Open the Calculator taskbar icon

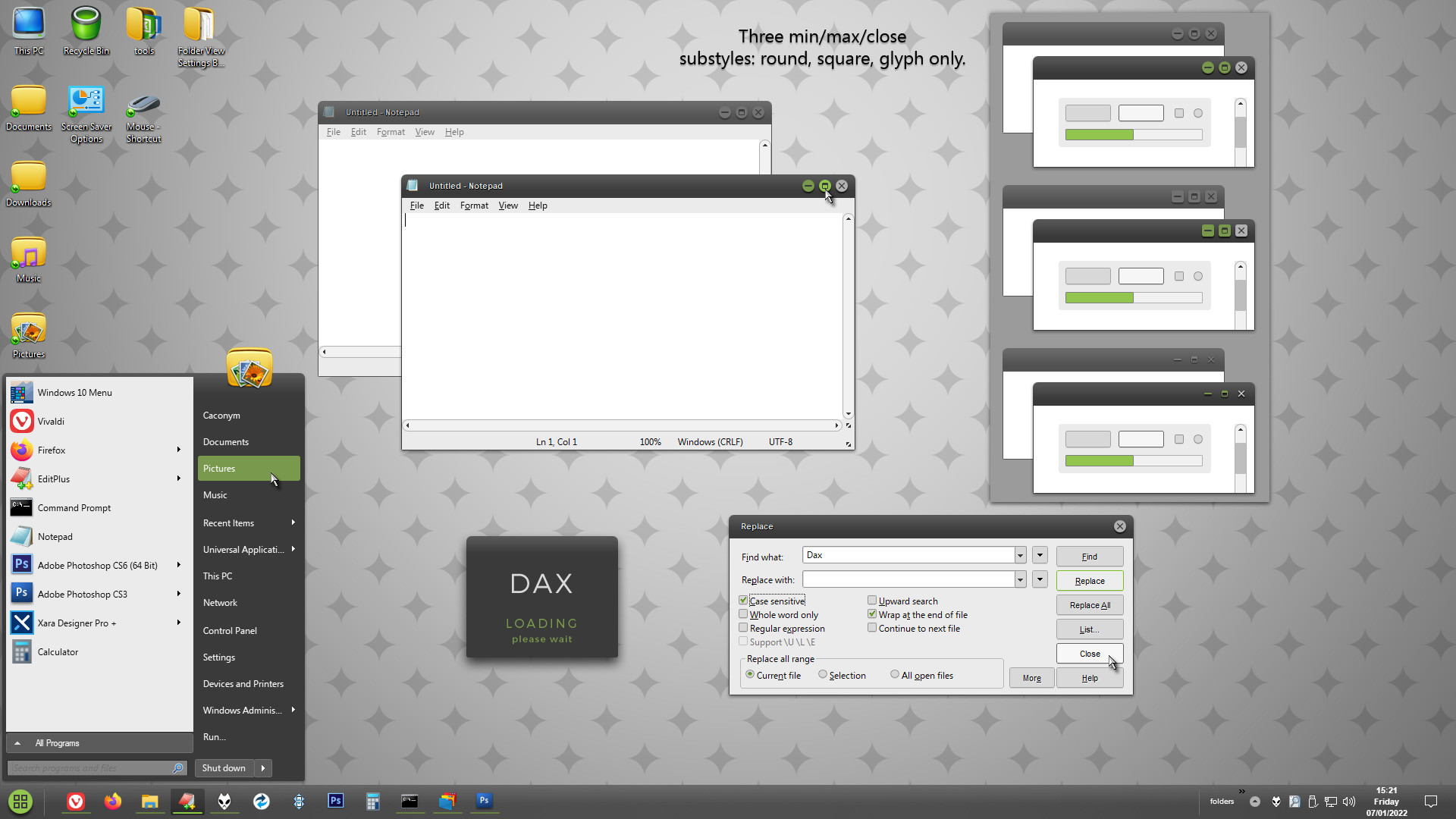372,801
